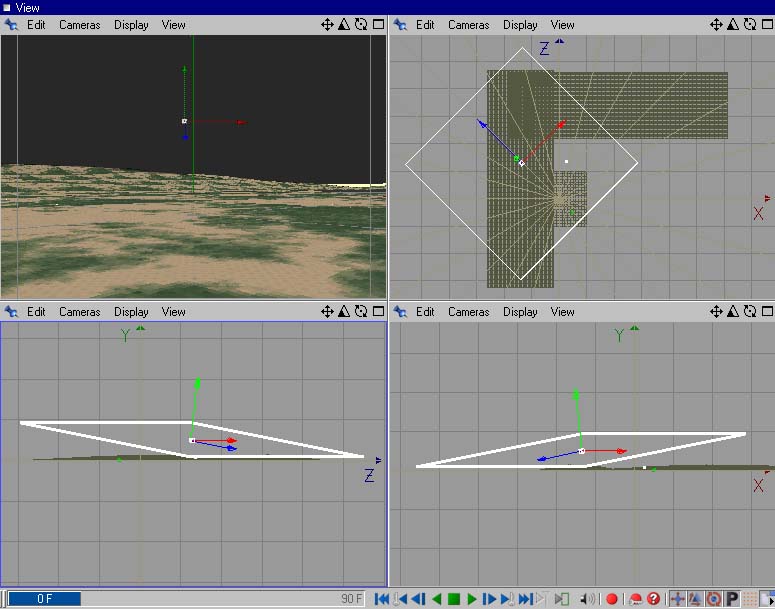This screenshot has width=775, height=609.
Task: Click the rotate camera icon in top-right viewport
Action: [x=749, y=25]
